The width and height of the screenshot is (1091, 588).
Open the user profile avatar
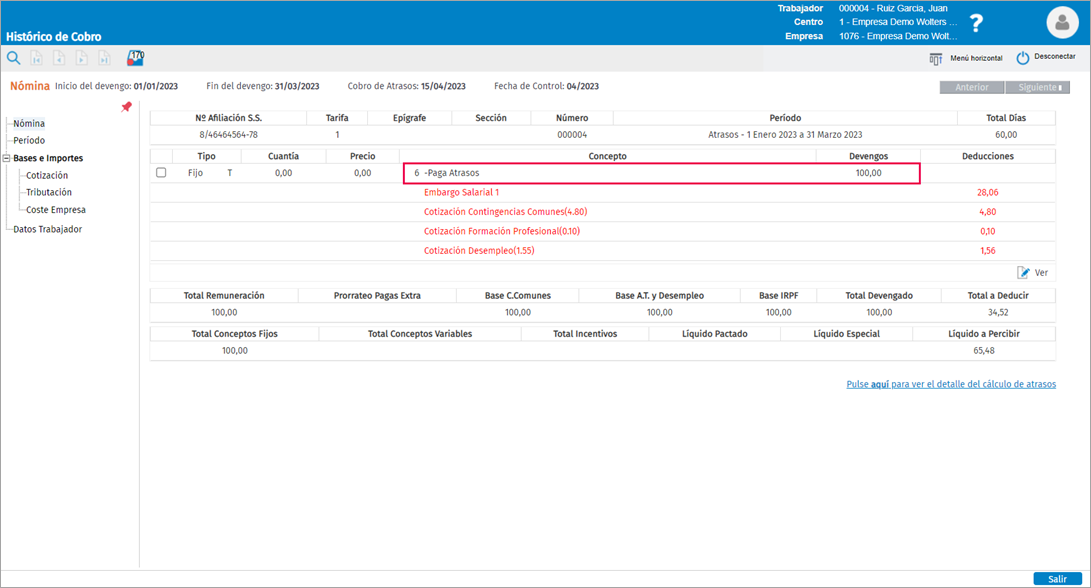pos(1062,22)
